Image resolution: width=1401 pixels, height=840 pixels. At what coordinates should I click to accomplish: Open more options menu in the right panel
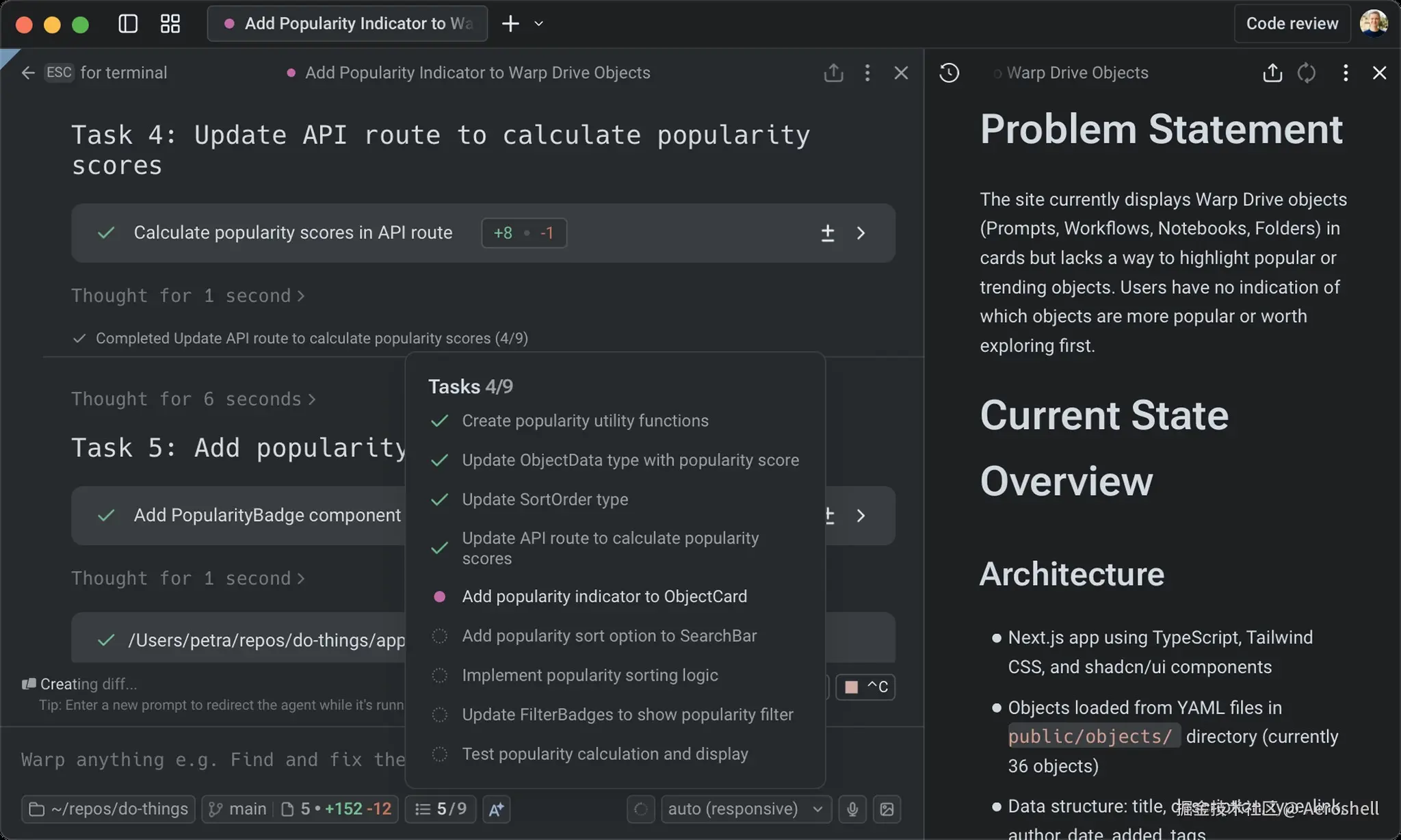click(x=1345, y=73)
